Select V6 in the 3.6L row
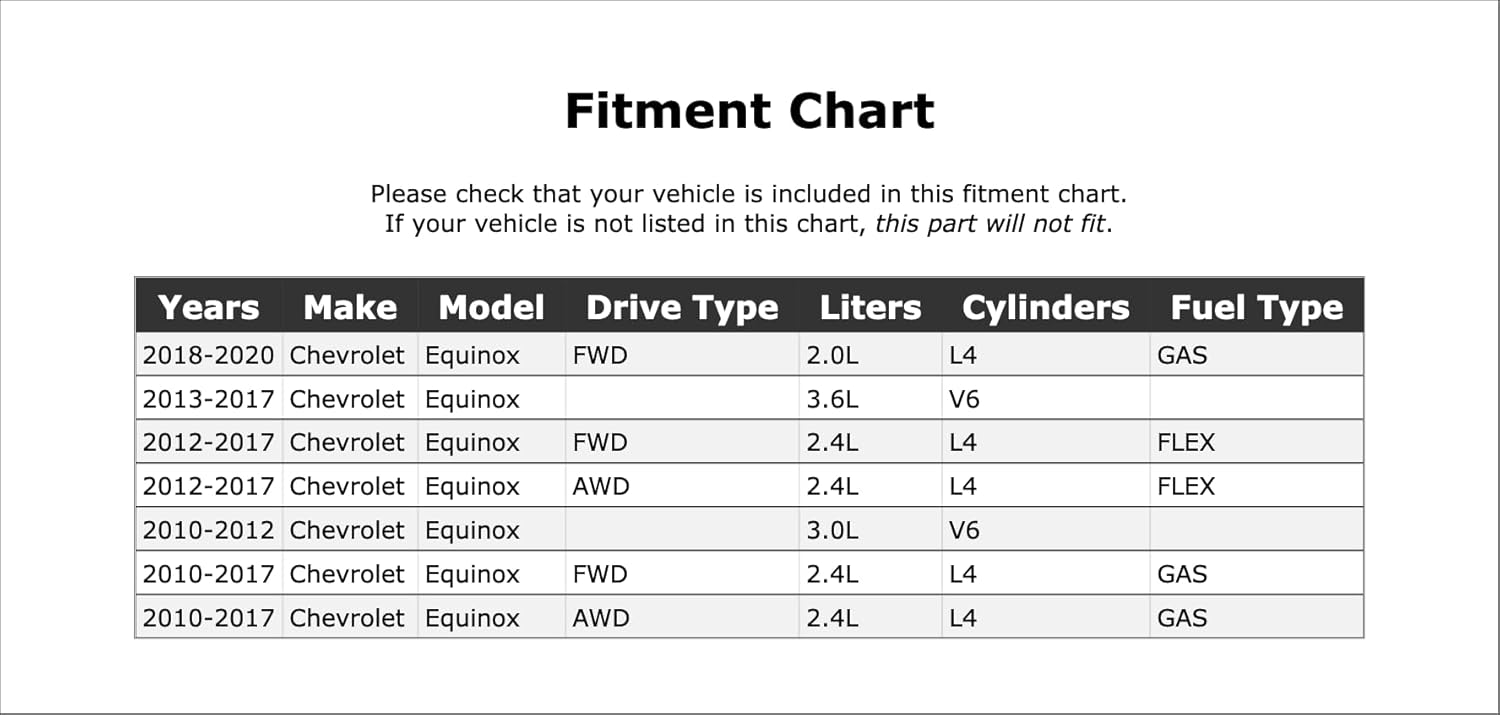 (964, 399)
